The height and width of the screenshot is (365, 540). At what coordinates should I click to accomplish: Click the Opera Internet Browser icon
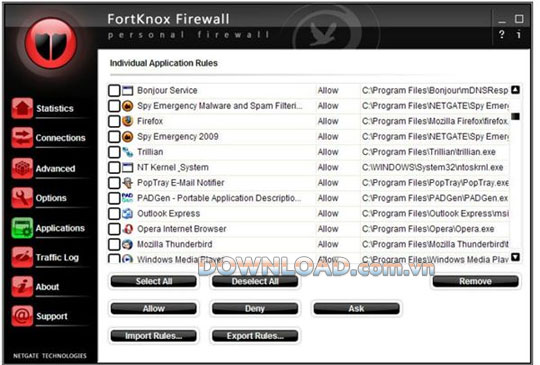(x=127, y=229)
